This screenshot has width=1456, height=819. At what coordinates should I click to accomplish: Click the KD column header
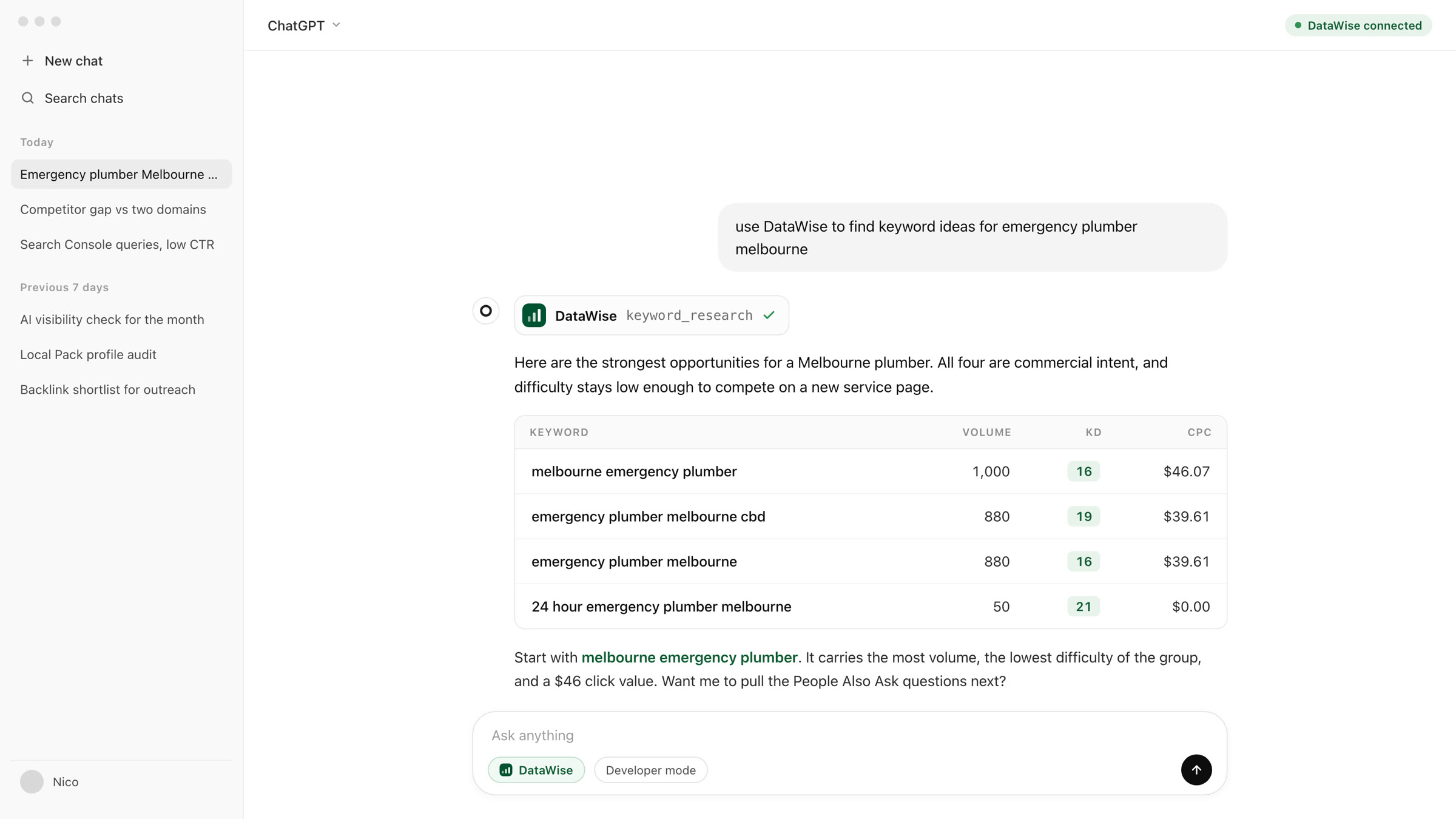(x=1093, y=432)
